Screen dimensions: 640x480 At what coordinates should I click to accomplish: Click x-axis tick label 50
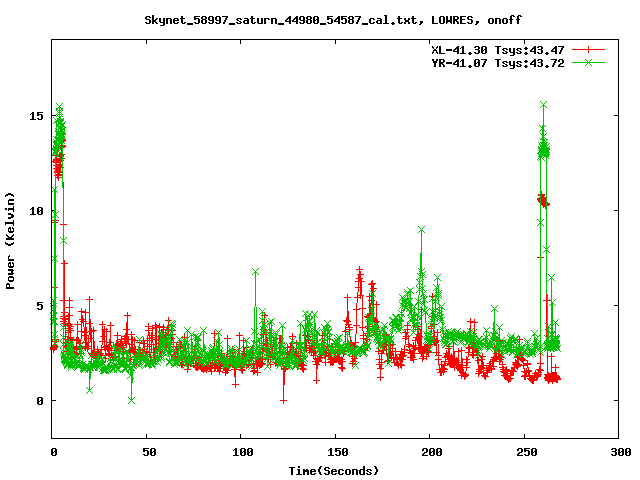(x=149, y=452)
